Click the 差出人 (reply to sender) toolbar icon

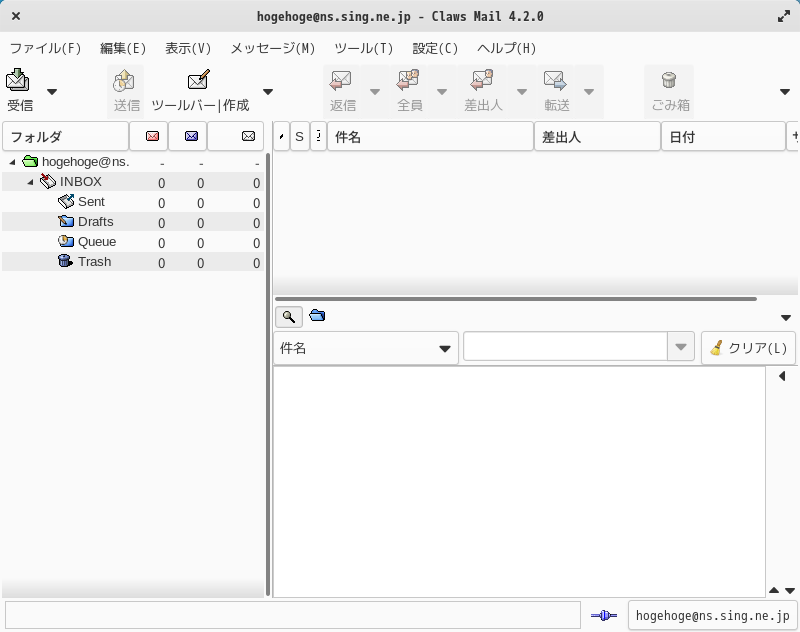pyautogui.click(x=483, y=91)
